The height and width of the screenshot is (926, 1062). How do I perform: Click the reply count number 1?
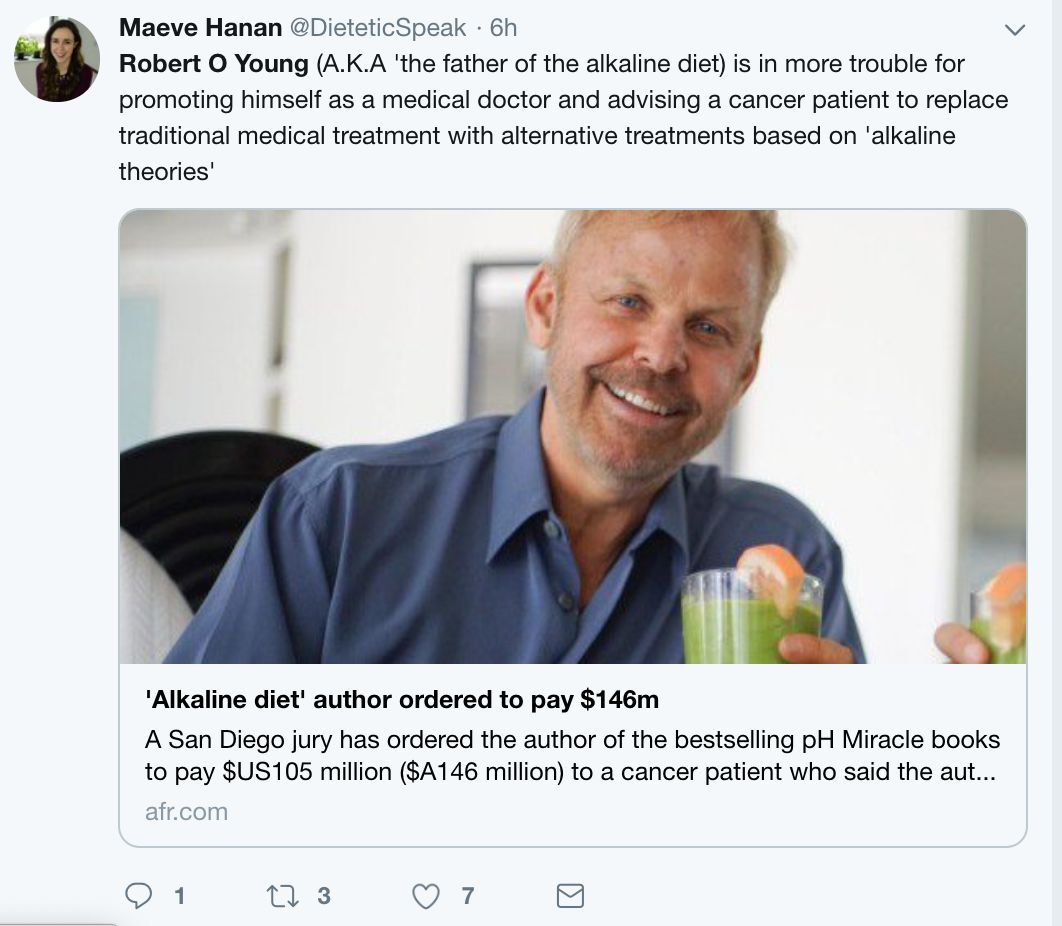coord(179,895)
